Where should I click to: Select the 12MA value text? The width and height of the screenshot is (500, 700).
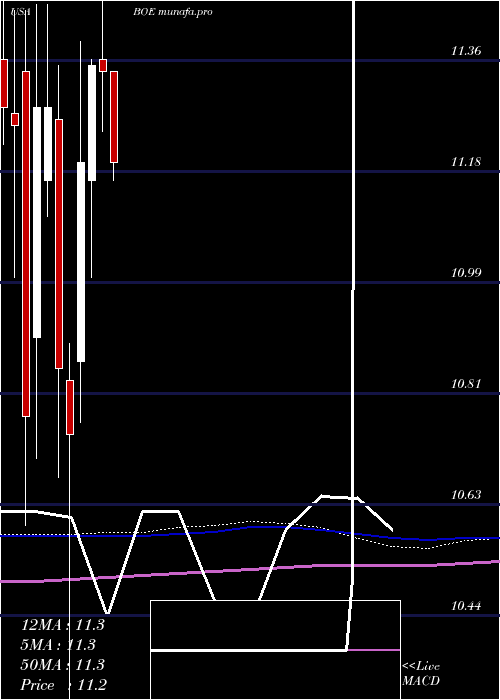62,625
